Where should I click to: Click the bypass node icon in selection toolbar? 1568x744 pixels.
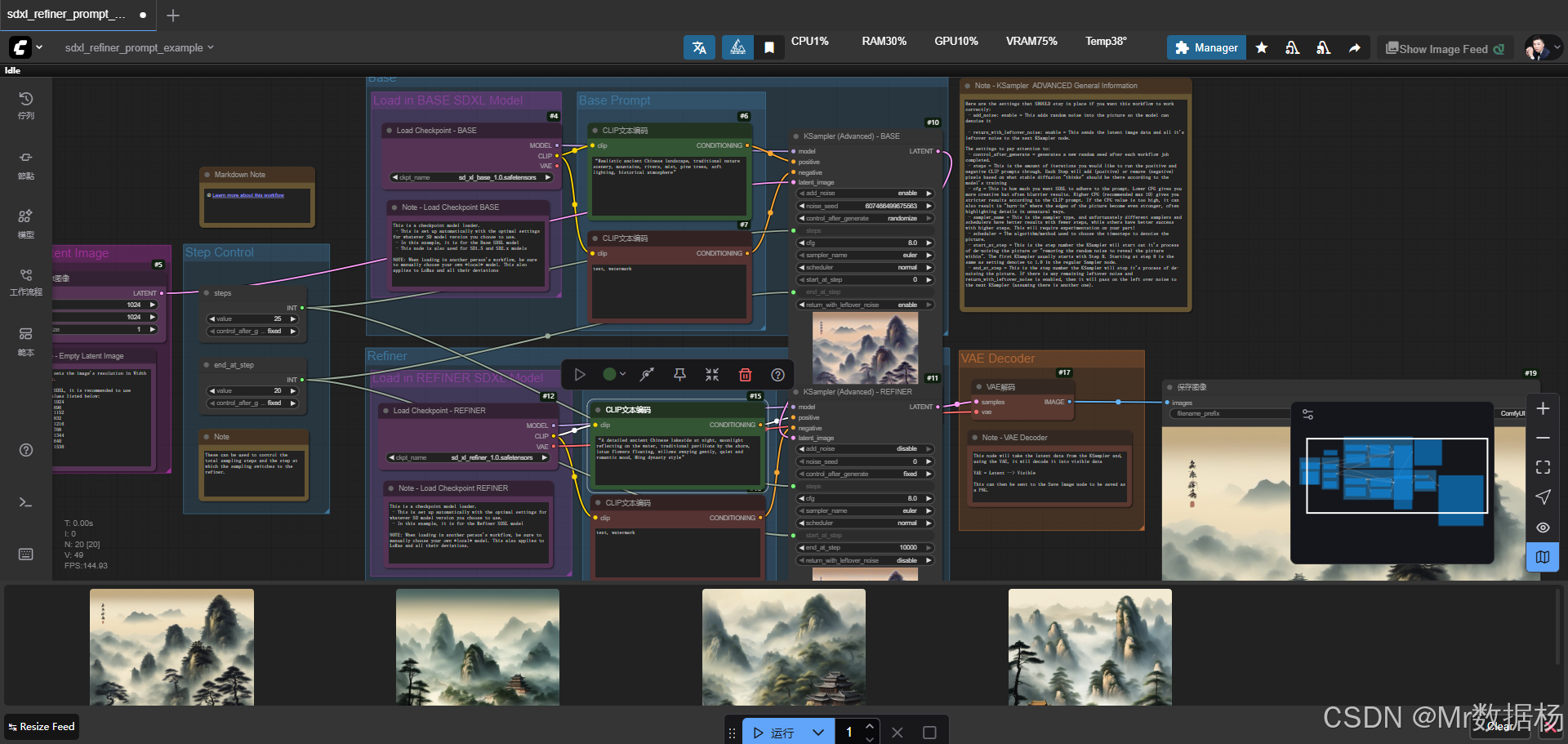[x=647, y=374]
